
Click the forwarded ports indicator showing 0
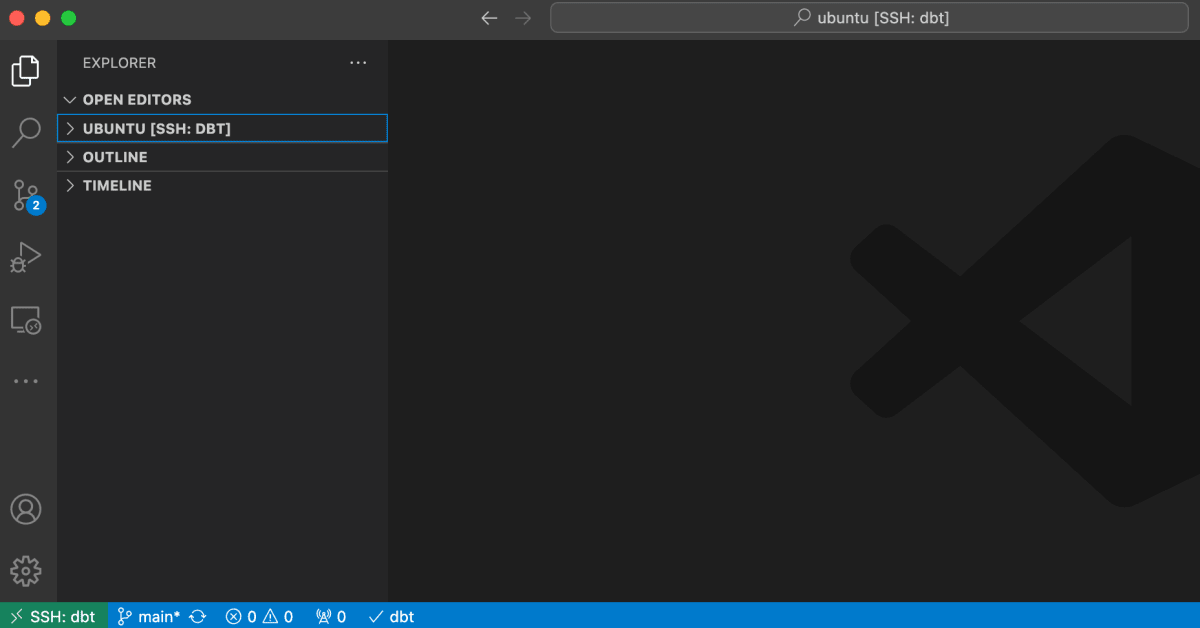[x=331, y=616]
